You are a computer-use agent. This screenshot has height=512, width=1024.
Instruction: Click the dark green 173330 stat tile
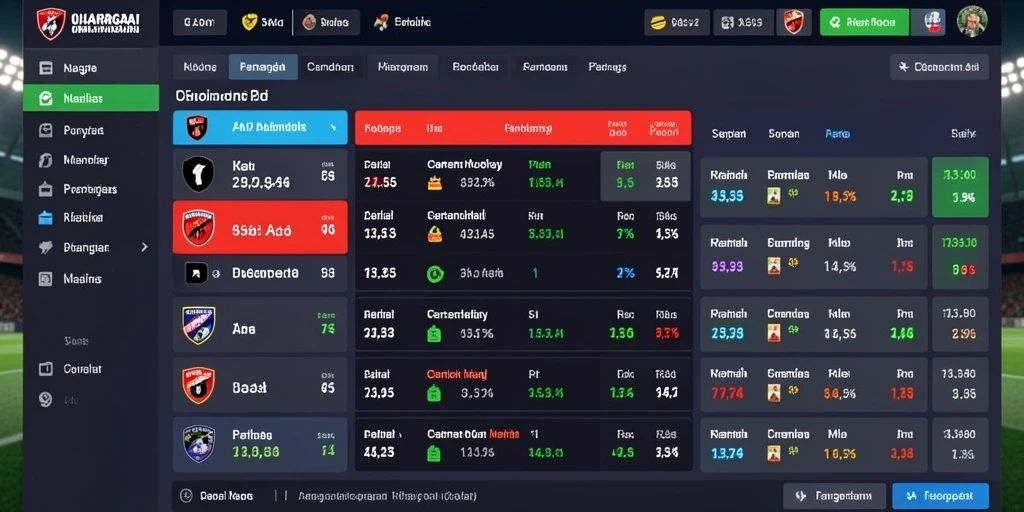(x=960, y=257)
